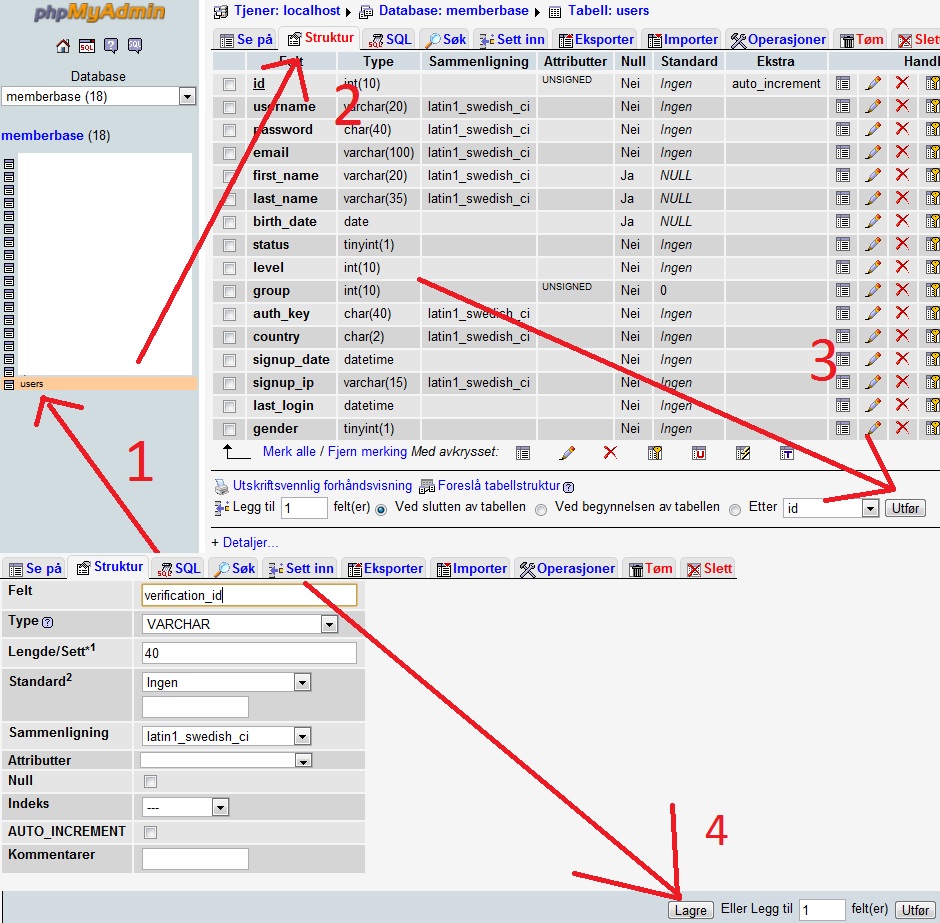Click 'Fjern merking' link
Screen dimensions: 940x923
pos(367,451)
